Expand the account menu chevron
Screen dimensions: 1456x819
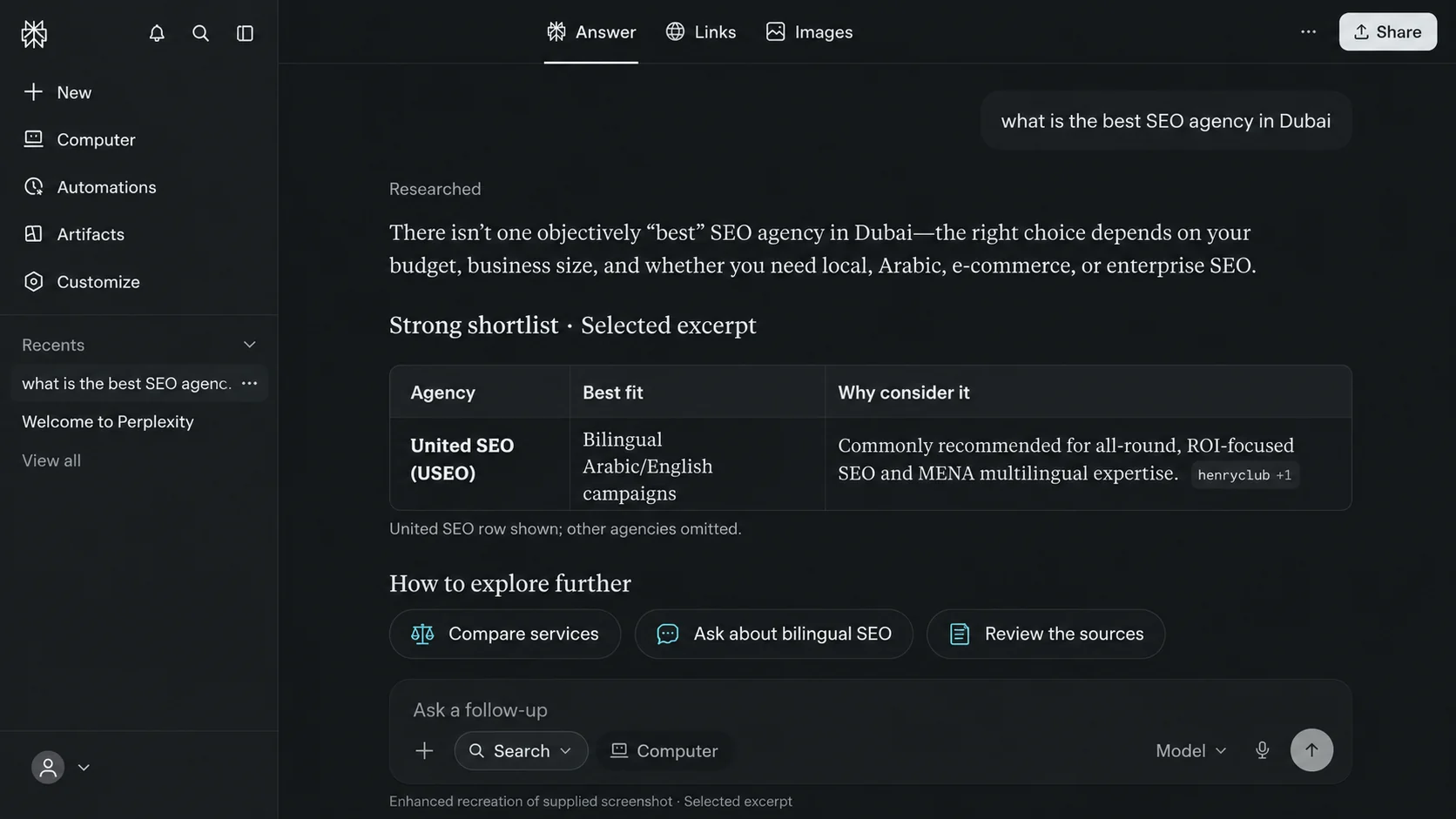[84, 768]
